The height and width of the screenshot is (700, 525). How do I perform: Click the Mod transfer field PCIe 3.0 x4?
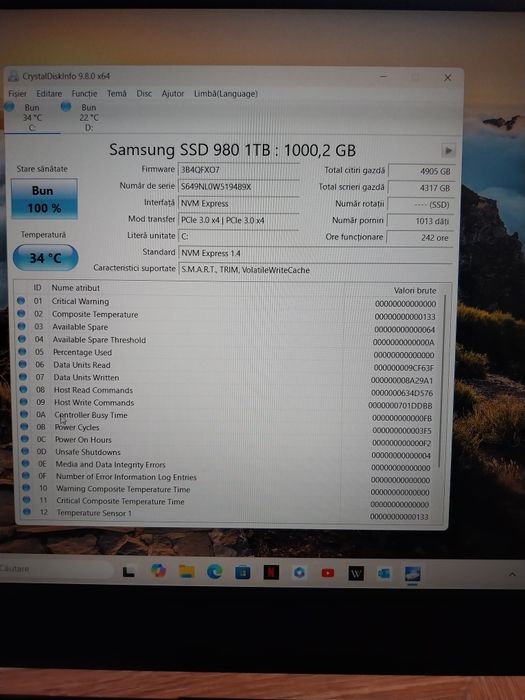[x=238, y=220]
